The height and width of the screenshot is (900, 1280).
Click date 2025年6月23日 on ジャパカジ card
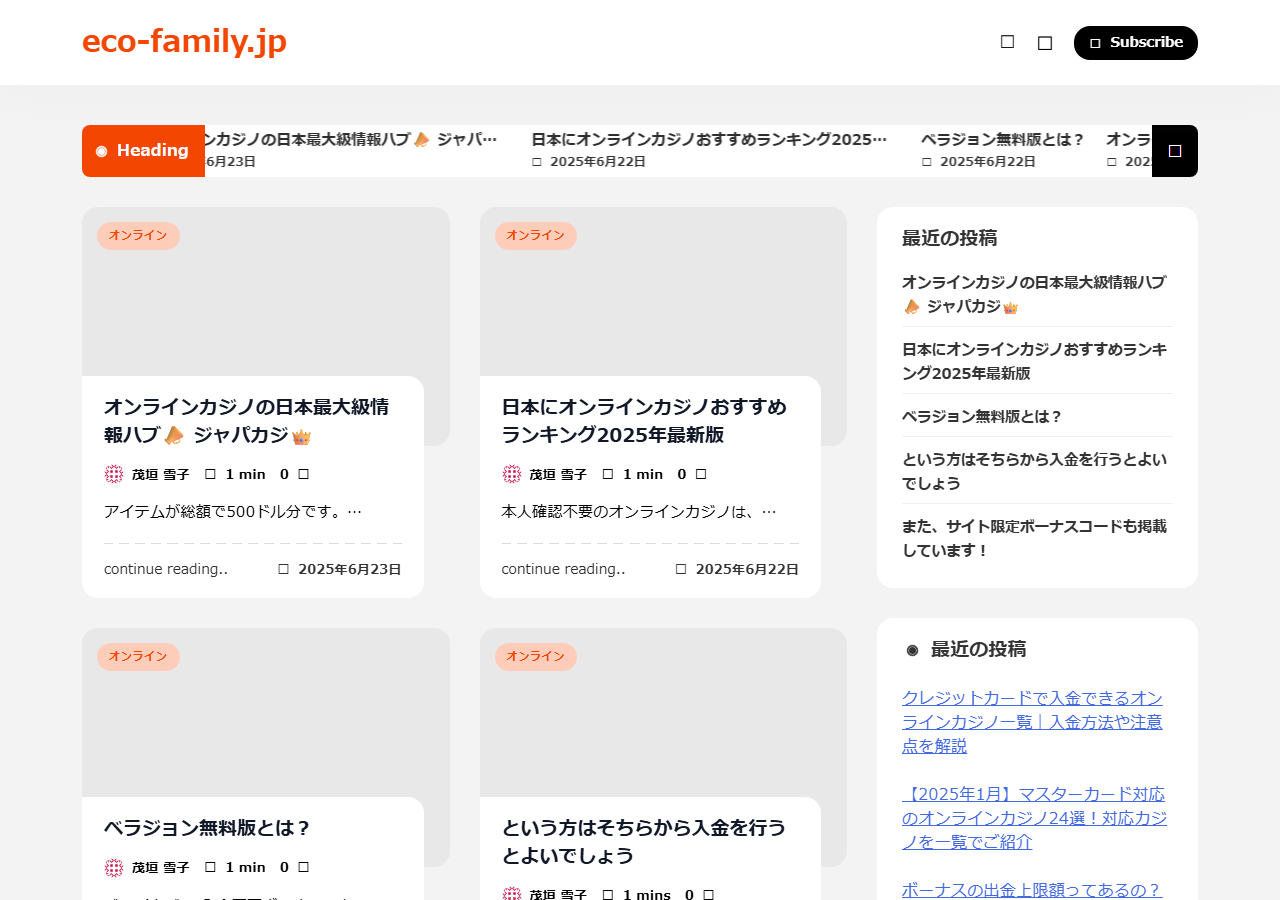tap(350, 569)
